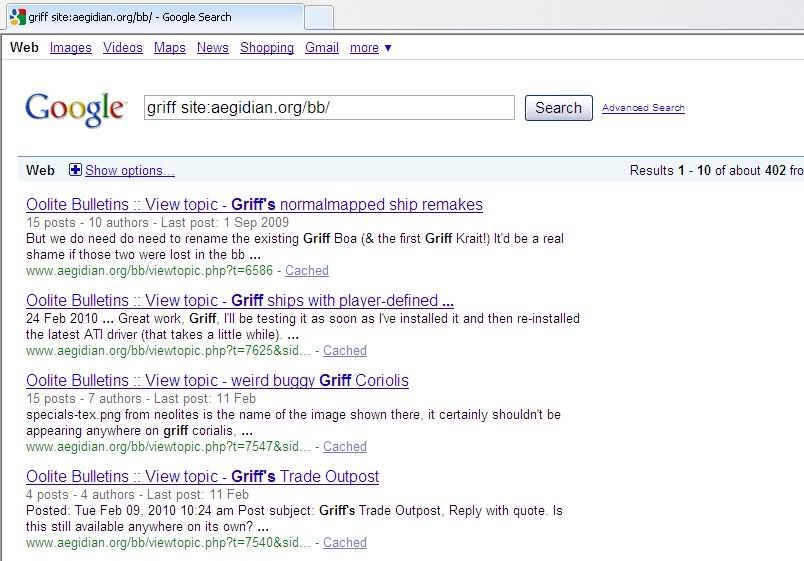The height and width of the screenshot is (561, 804).
Task: Open the Advanced Search link
Action: (x=643, y=108)
